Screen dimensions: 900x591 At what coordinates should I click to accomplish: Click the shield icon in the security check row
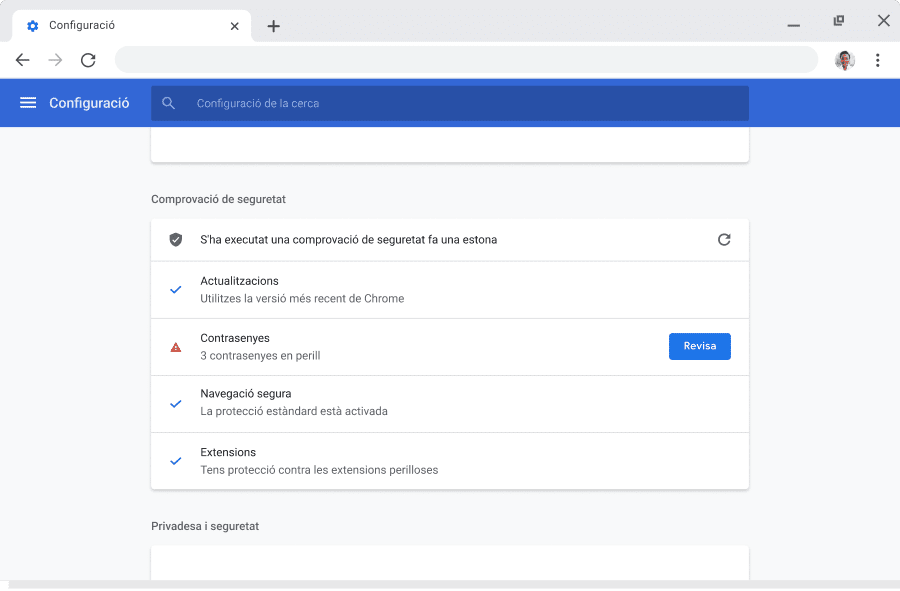[x=176, y=240]
